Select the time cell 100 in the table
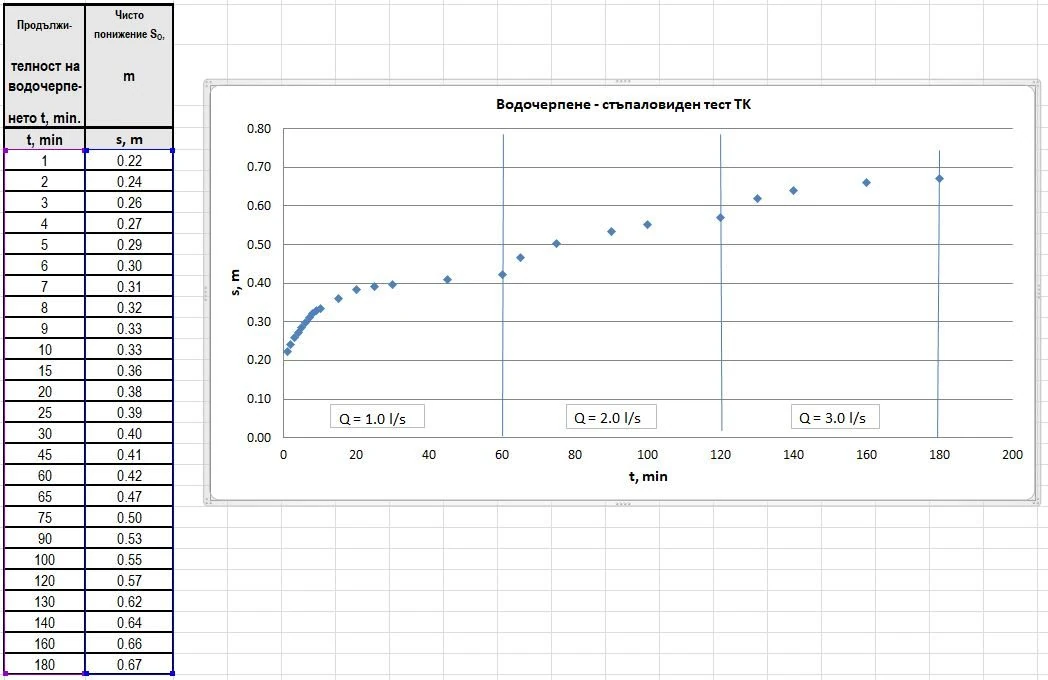 (45, 560)
